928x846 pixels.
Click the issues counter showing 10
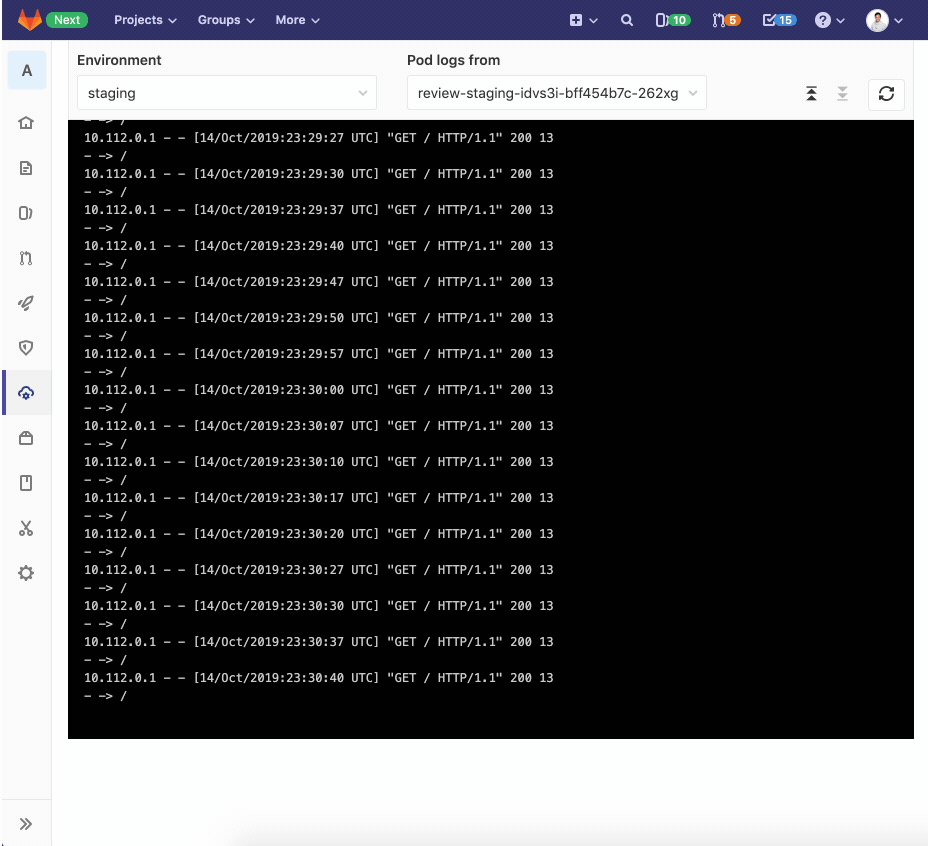point(672,20)
